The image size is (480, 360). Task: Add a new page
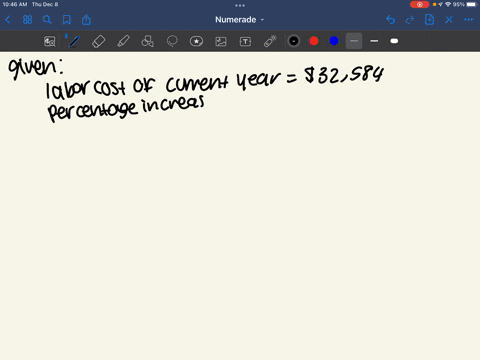click(429, 20)
